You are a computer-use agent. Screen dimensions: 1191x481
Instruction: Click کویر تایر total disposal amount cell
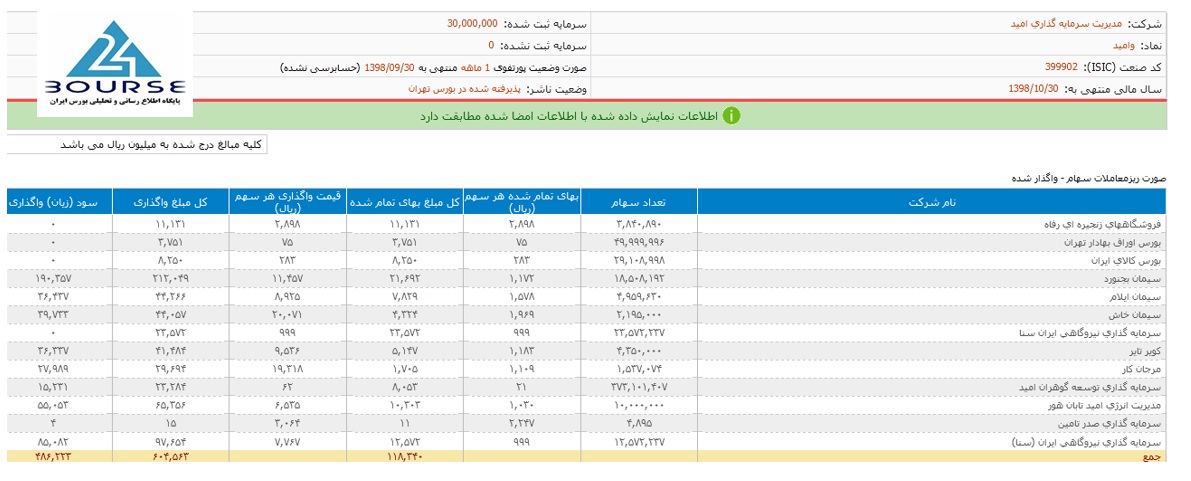[x=171, y=351]
